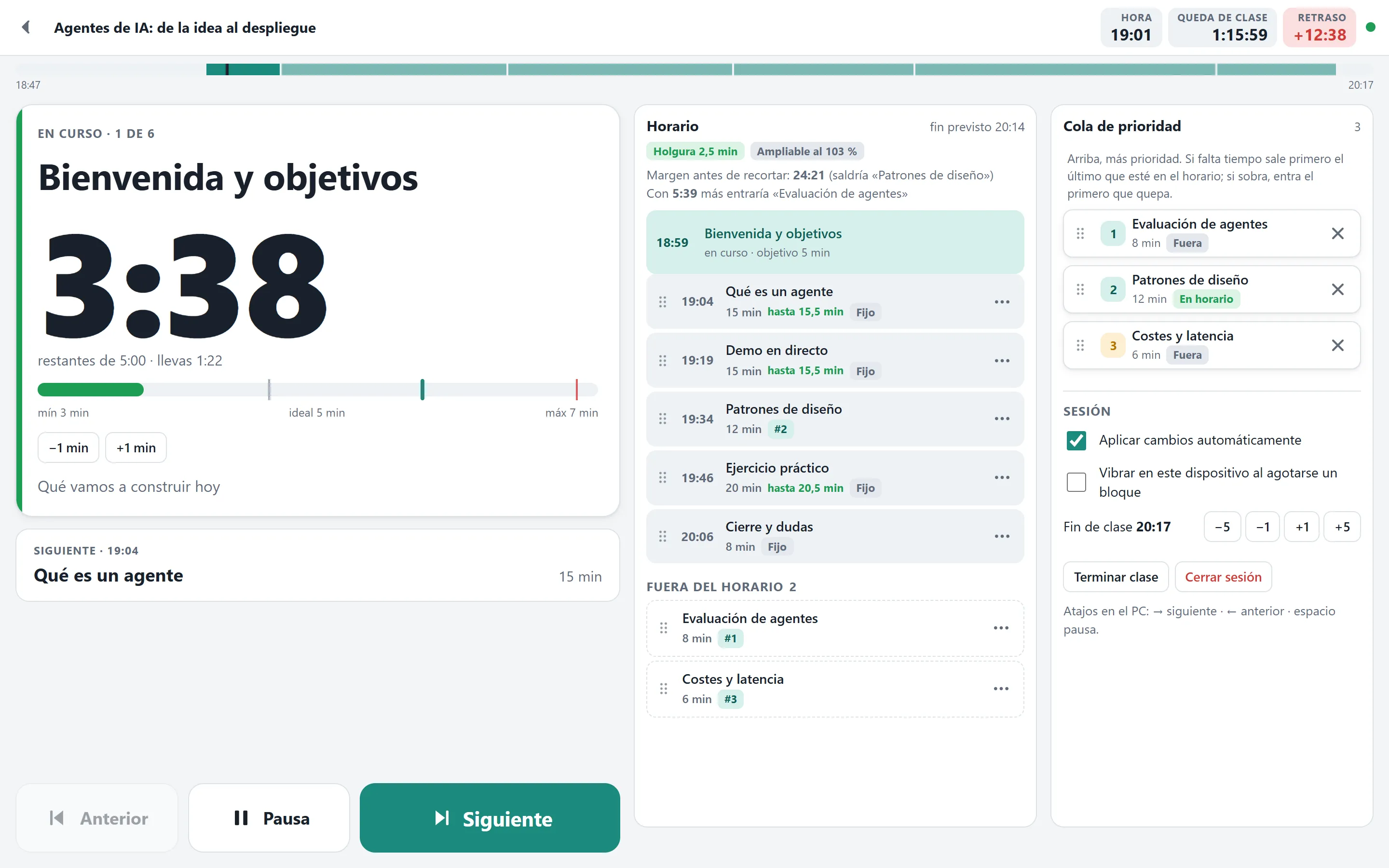This screenshot has width=1389, height=868.
Task: Click the Queda de clase 1:15:59 counter
Action: [1222, 27]
